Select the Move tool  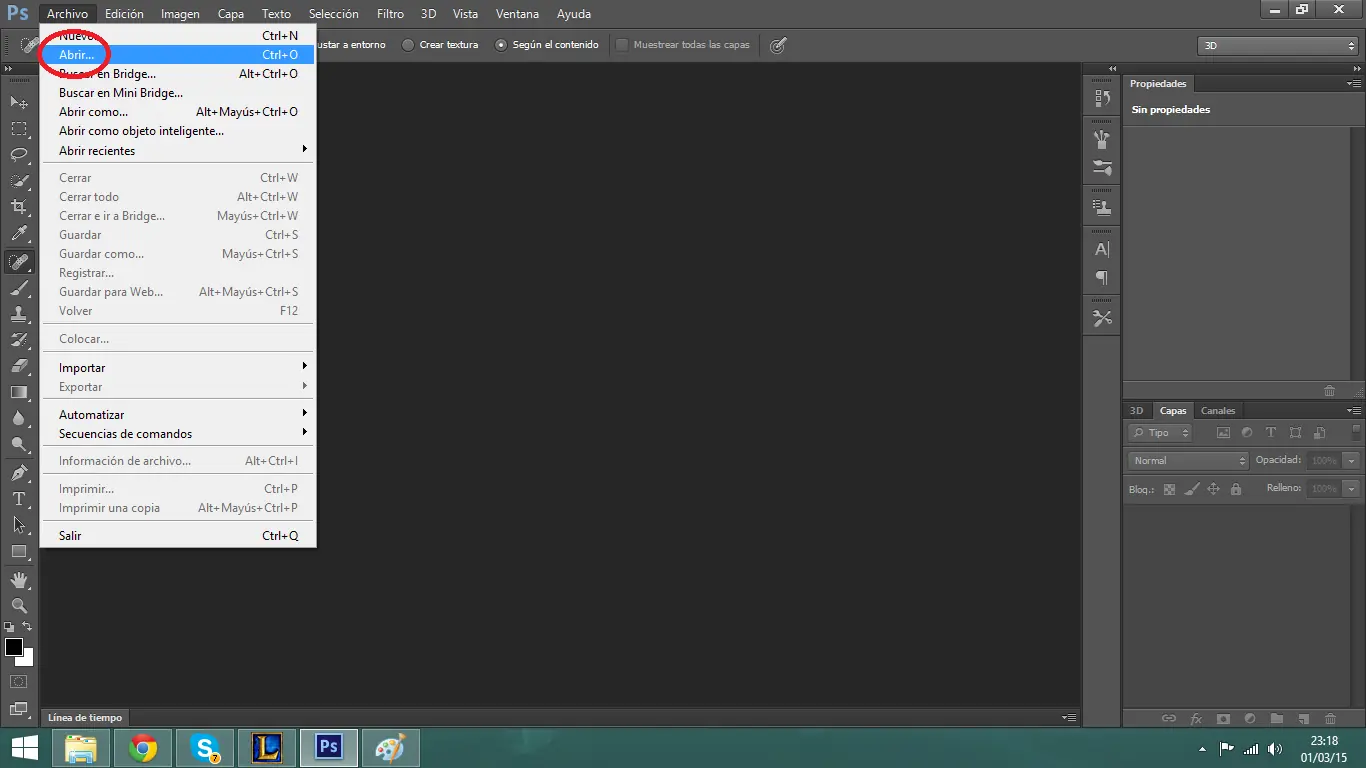19,103
